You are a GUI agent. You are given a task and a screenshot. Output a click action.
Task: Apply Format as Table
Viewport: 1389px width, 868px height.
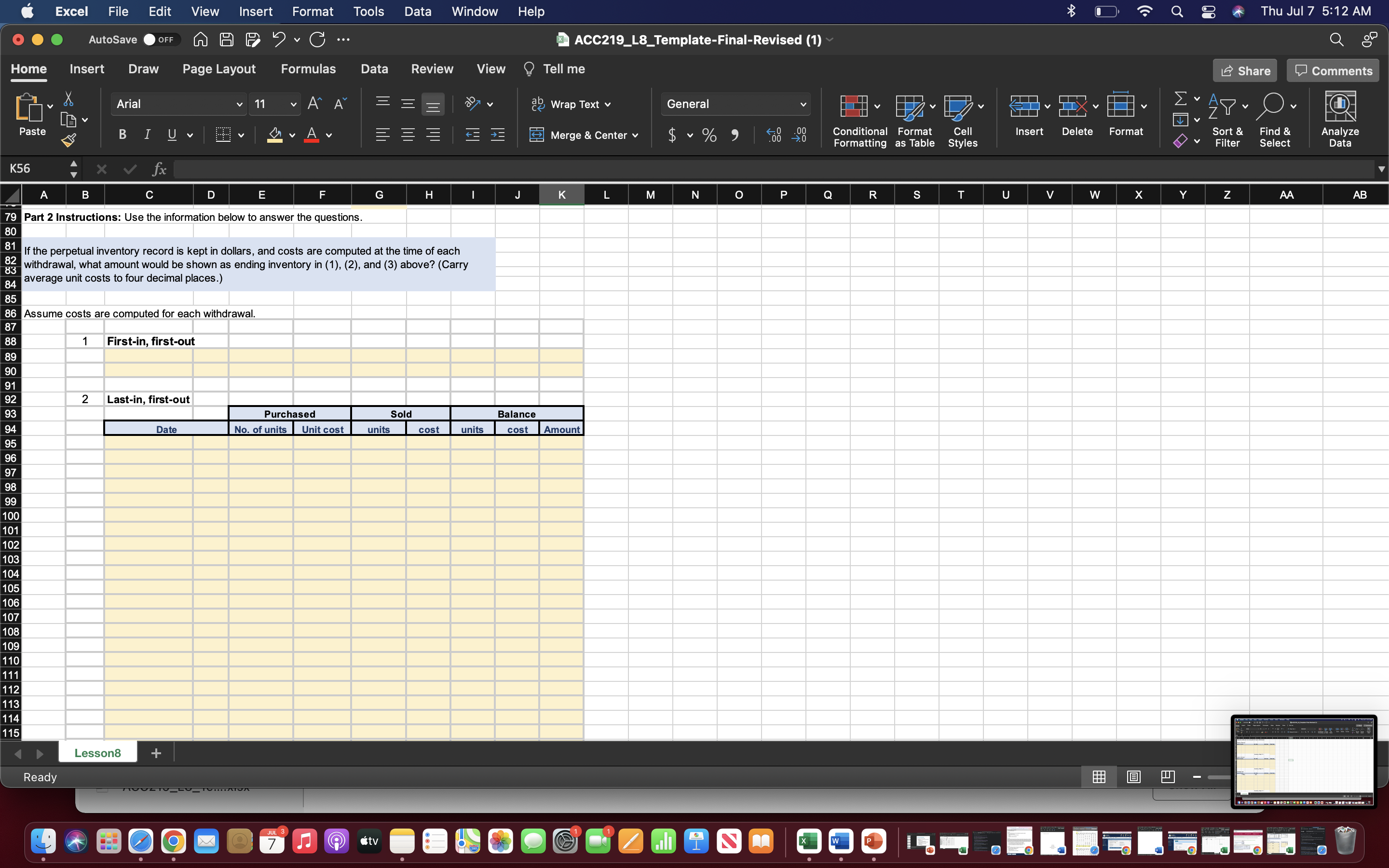click(913, 121)
